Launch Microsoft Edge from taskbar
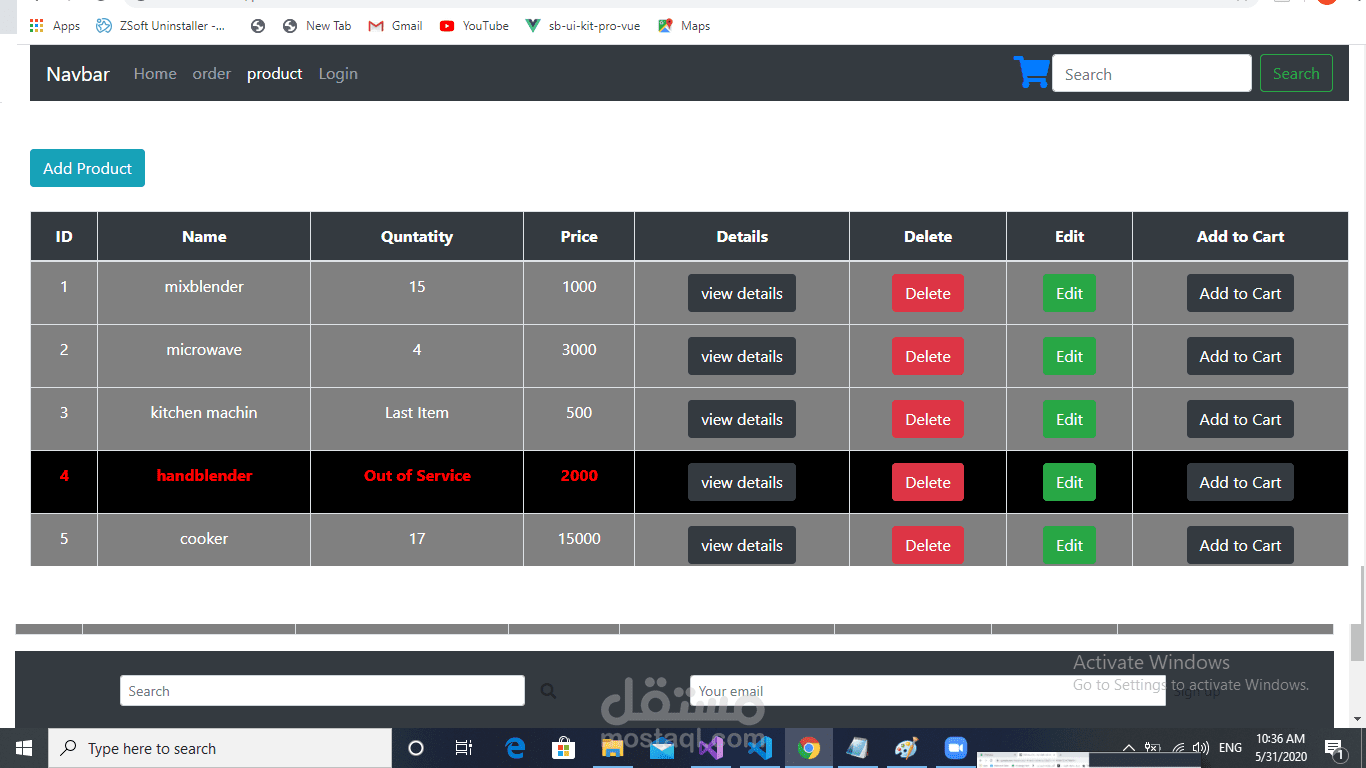 pos(515,748)
